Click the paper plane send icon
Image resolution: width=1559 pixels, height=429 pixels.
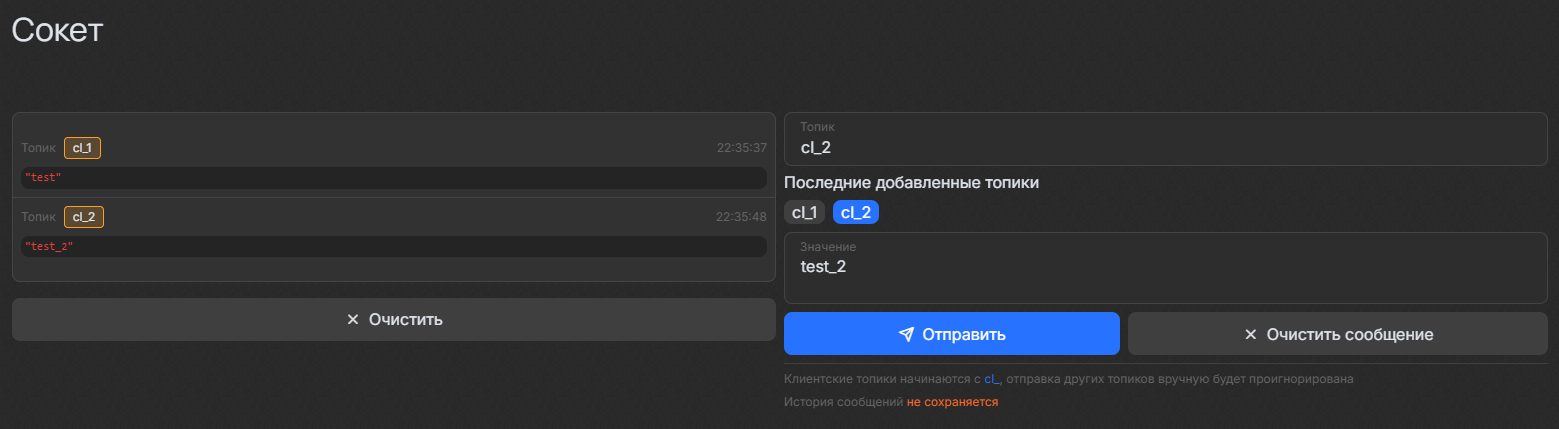click(x=906, y=334)
